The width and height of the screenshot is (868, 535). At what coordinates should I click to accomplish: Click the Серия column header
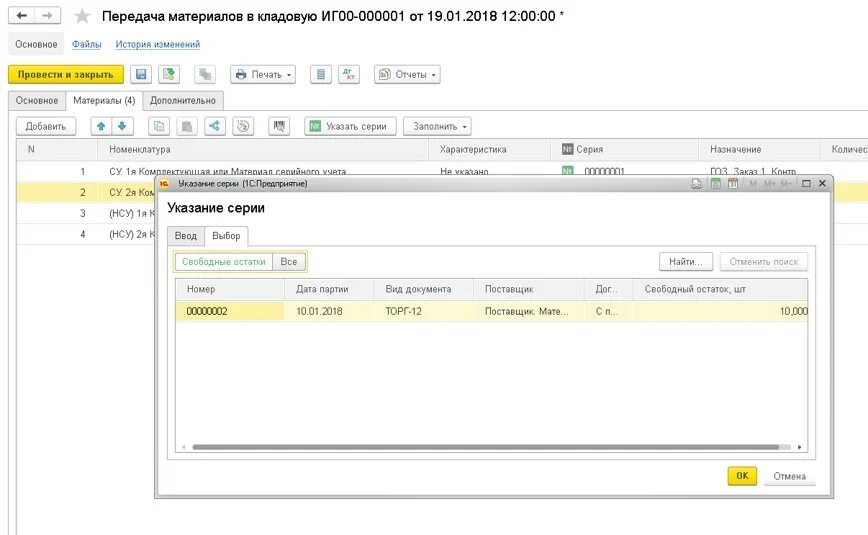click(624, 150)
